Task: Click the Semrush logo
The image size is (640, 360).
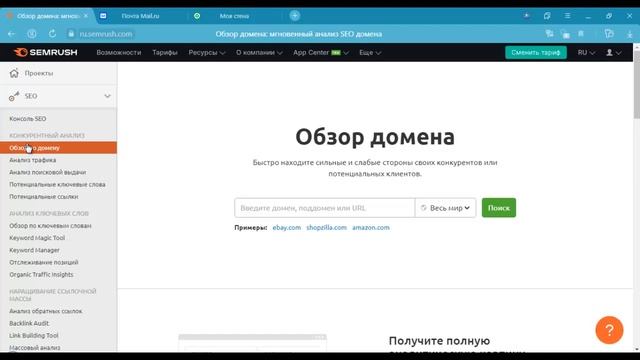Action: click(45, 52)
